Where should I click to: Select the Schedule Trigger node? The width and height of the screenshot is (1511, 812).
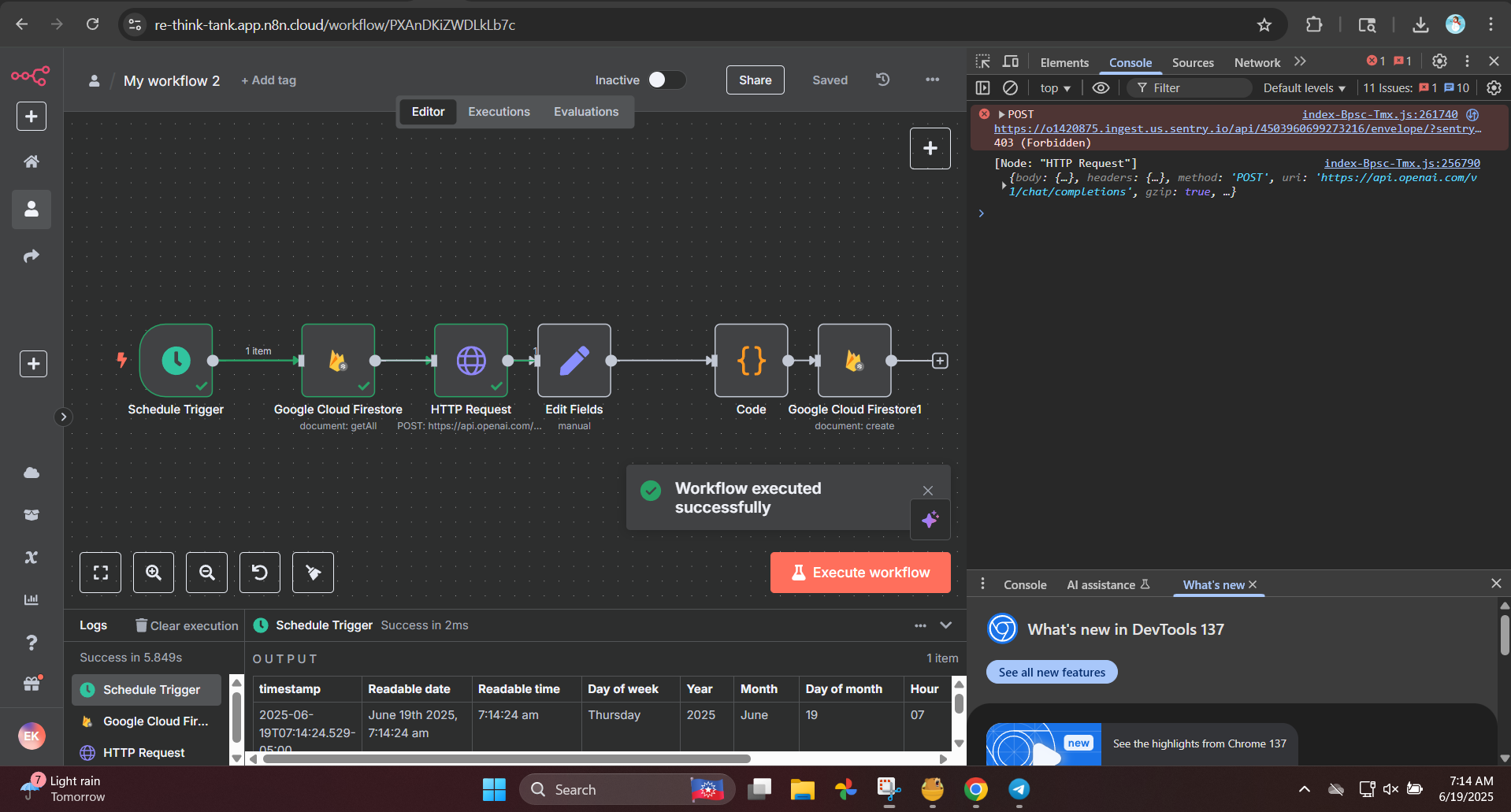(176, 360)
